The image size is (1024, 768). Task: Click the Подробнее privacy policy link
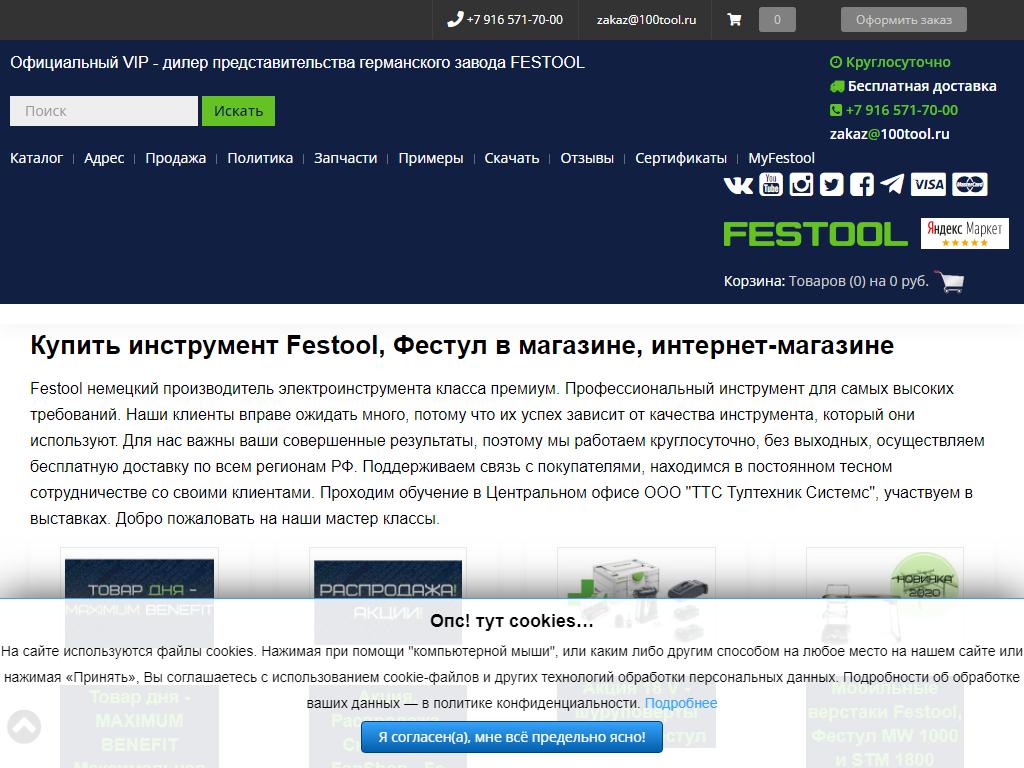coord(681,703)
